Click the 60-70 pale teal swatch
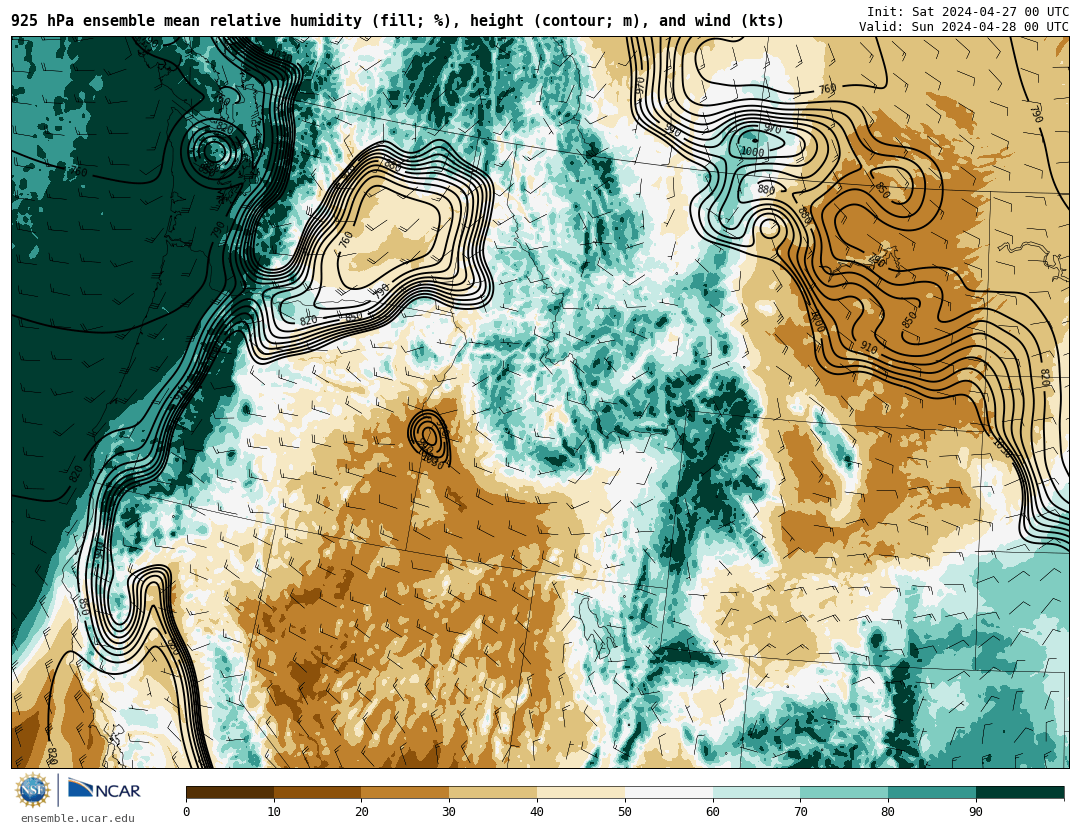Image resolution: width=1080 pixels, height=831 pixels. [756, 793]
